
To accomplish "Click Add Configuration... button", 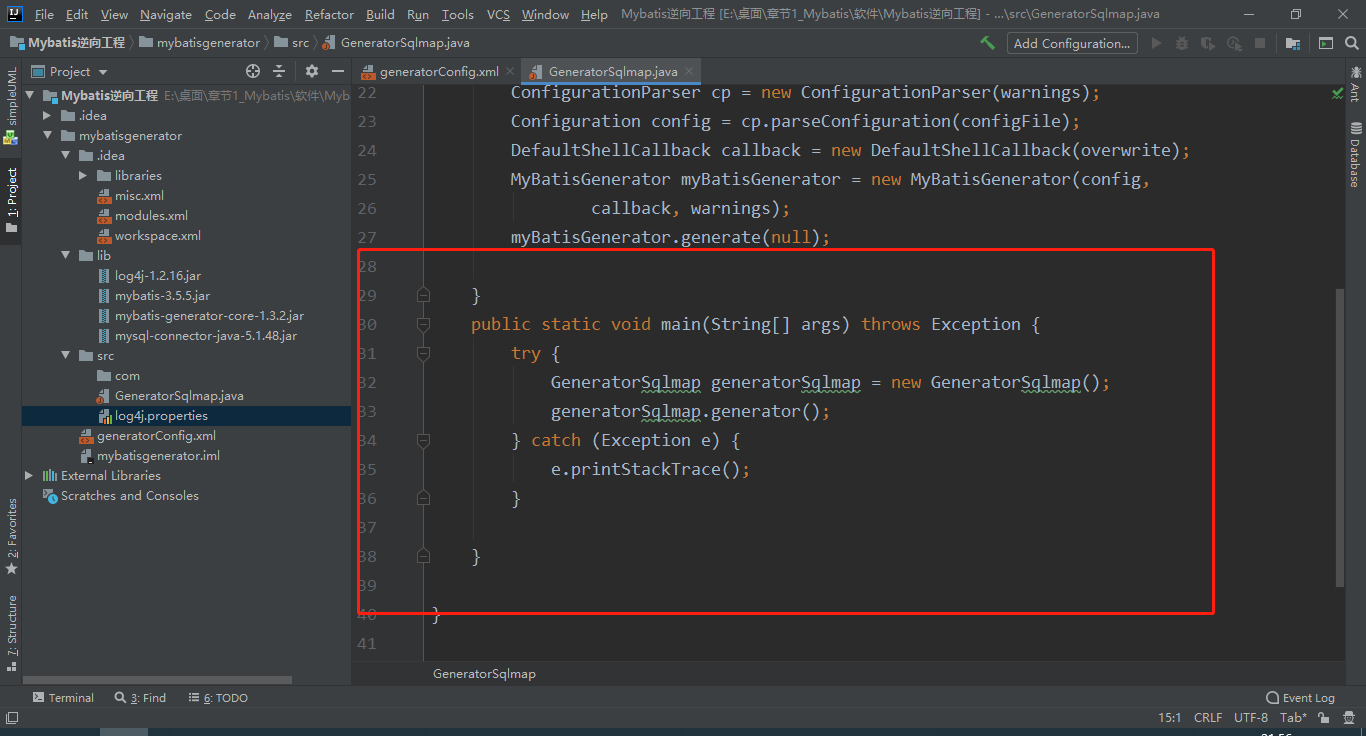I will pos(1072,43).
